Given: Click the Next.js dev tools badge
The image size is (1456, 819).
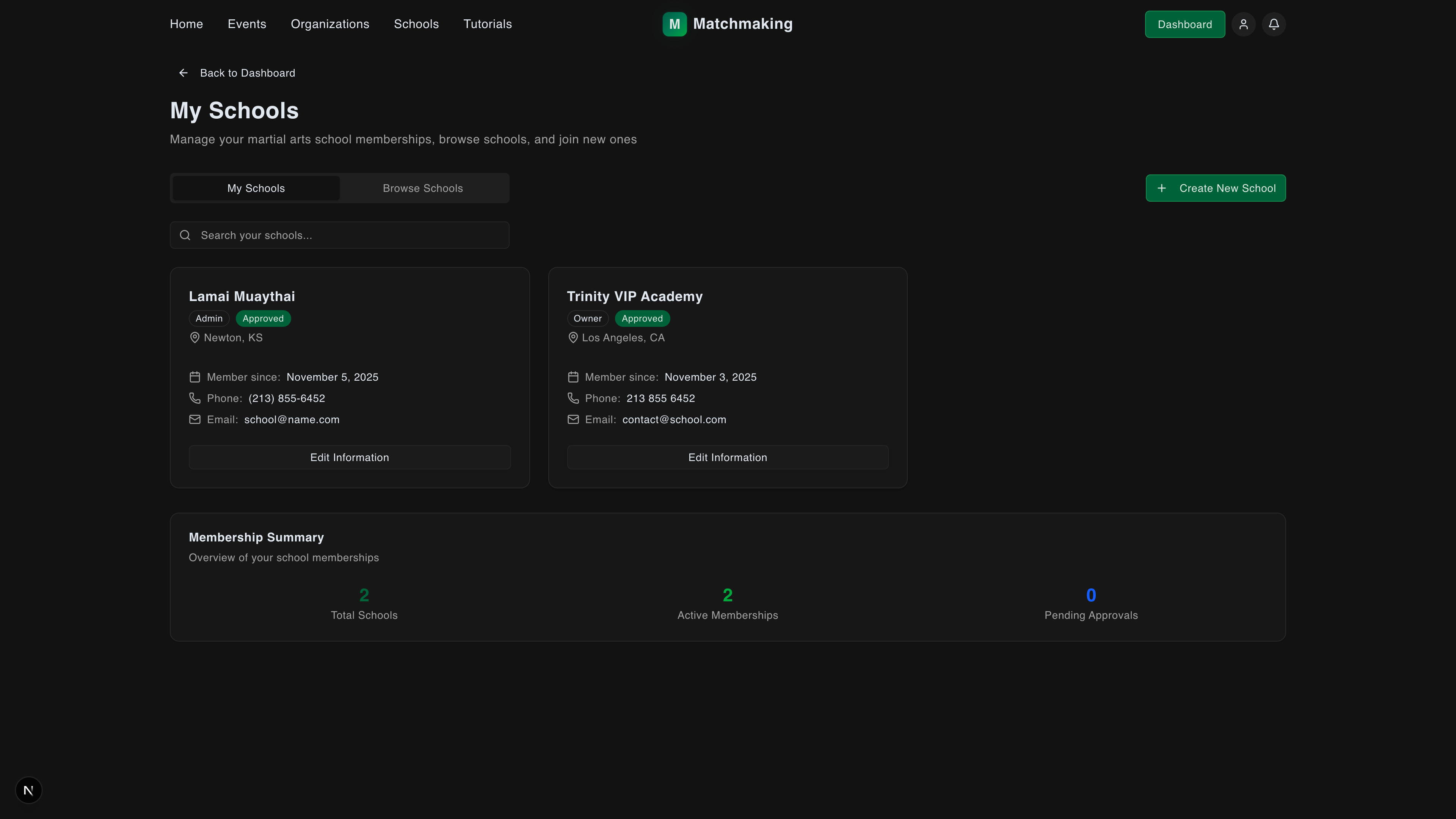Looking at the screenshot, I should click(29, 789).
